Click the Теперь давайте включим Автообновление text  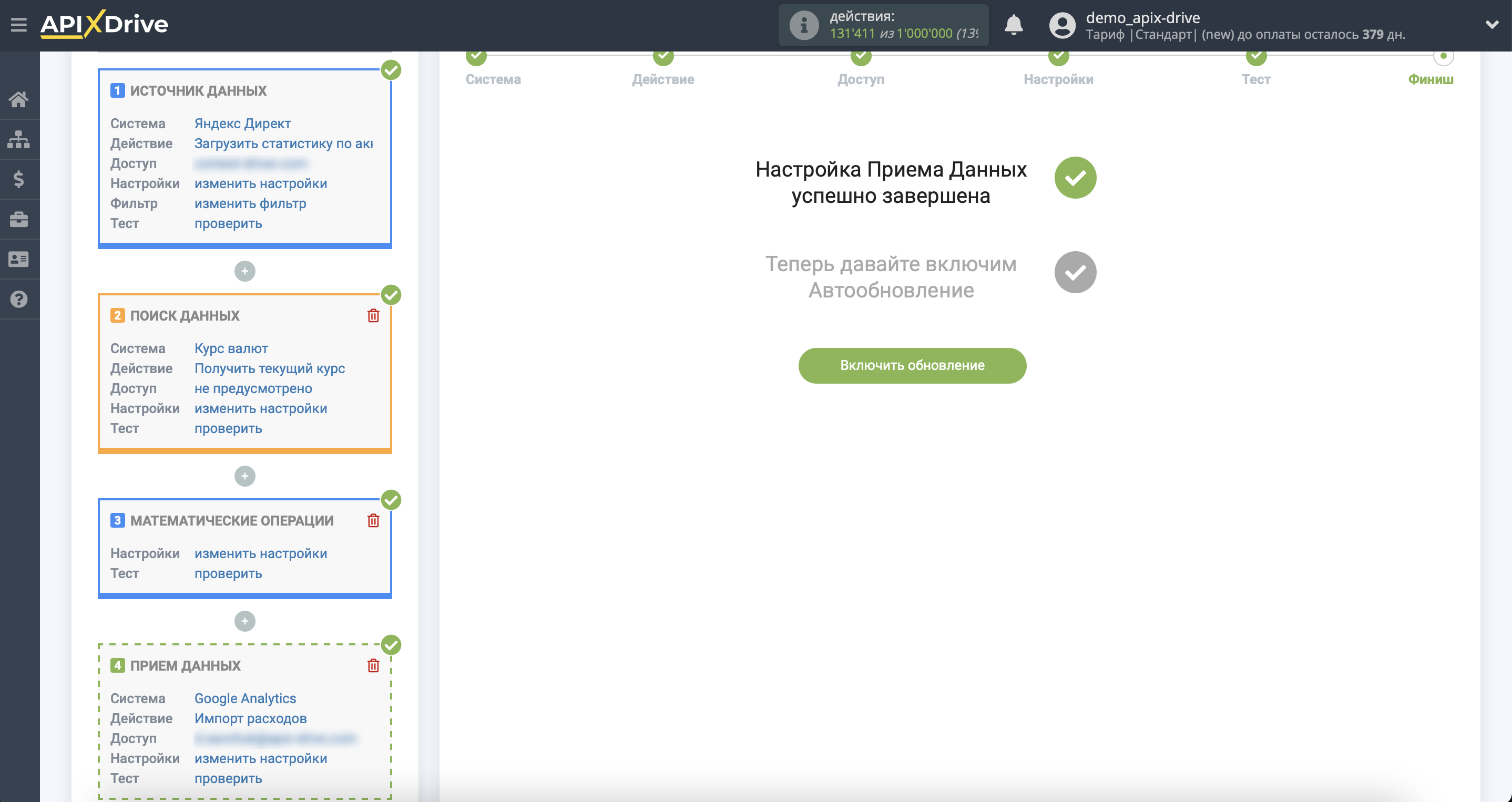[x=891, y=277]
